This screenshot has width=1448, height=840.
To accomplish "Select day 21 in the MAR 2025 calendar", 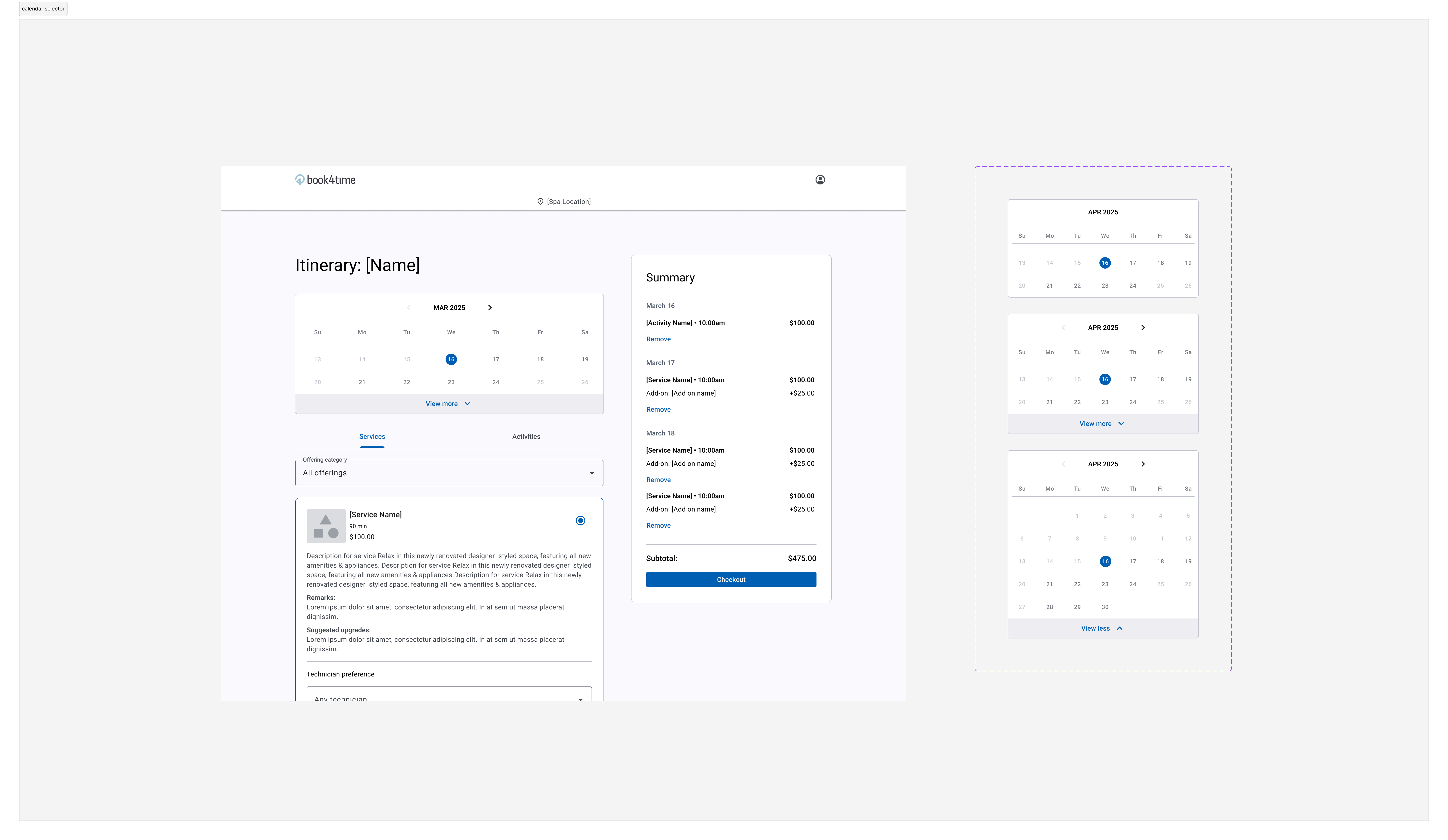I will point(362,382).
